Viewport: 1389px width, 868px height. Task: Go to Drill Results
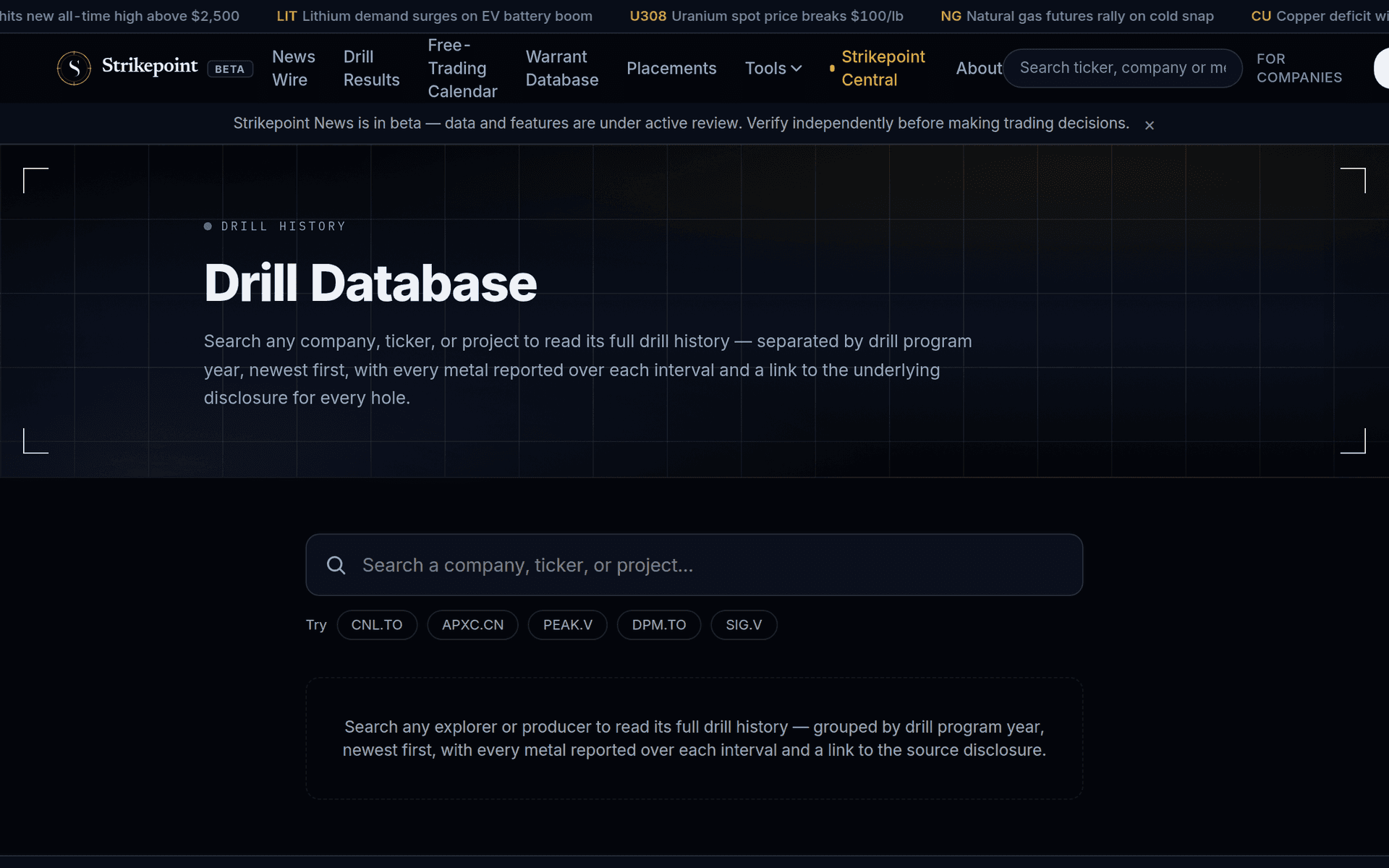371,68
